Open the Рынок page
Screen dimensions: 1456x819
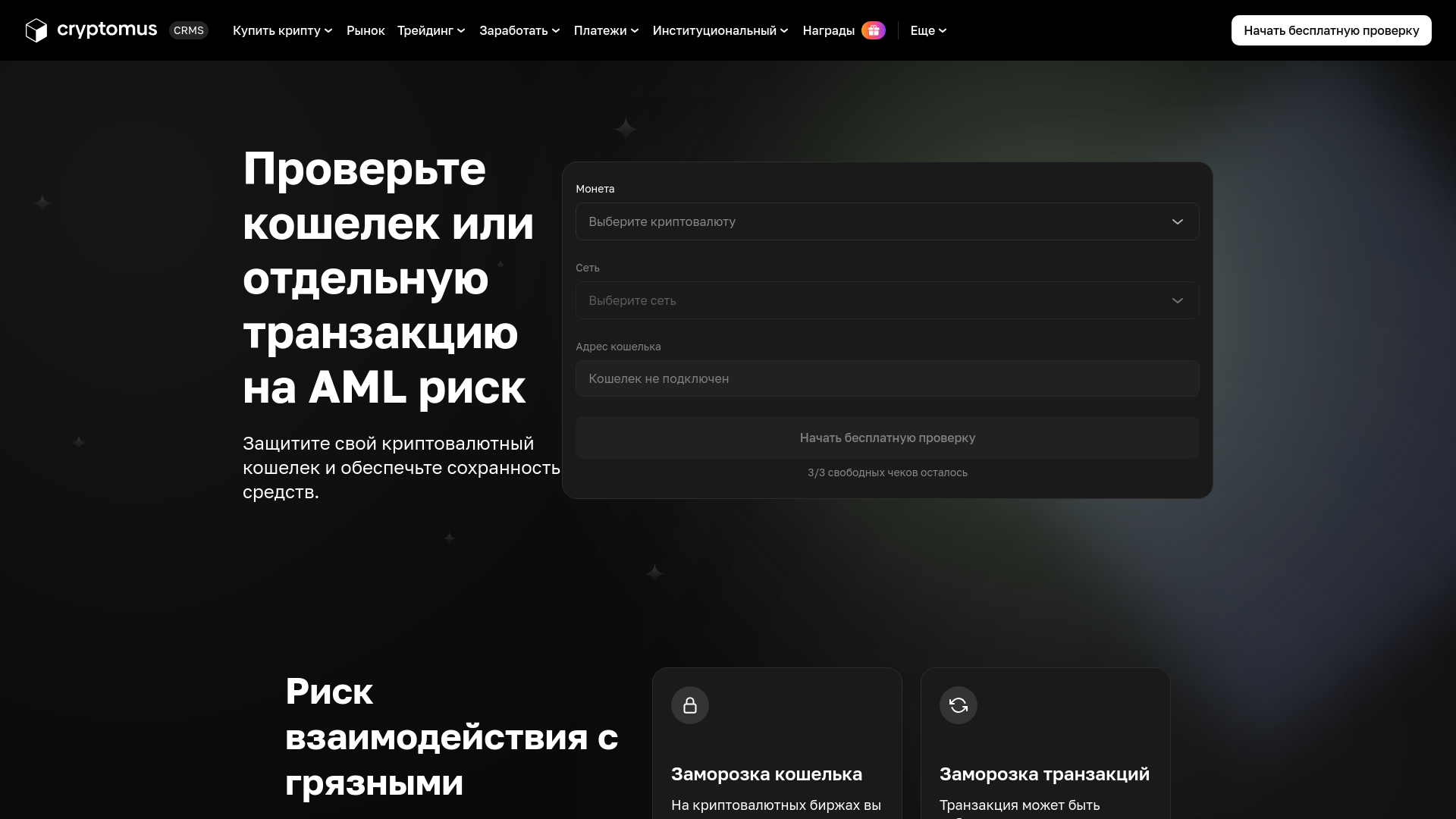pos(366,30)
